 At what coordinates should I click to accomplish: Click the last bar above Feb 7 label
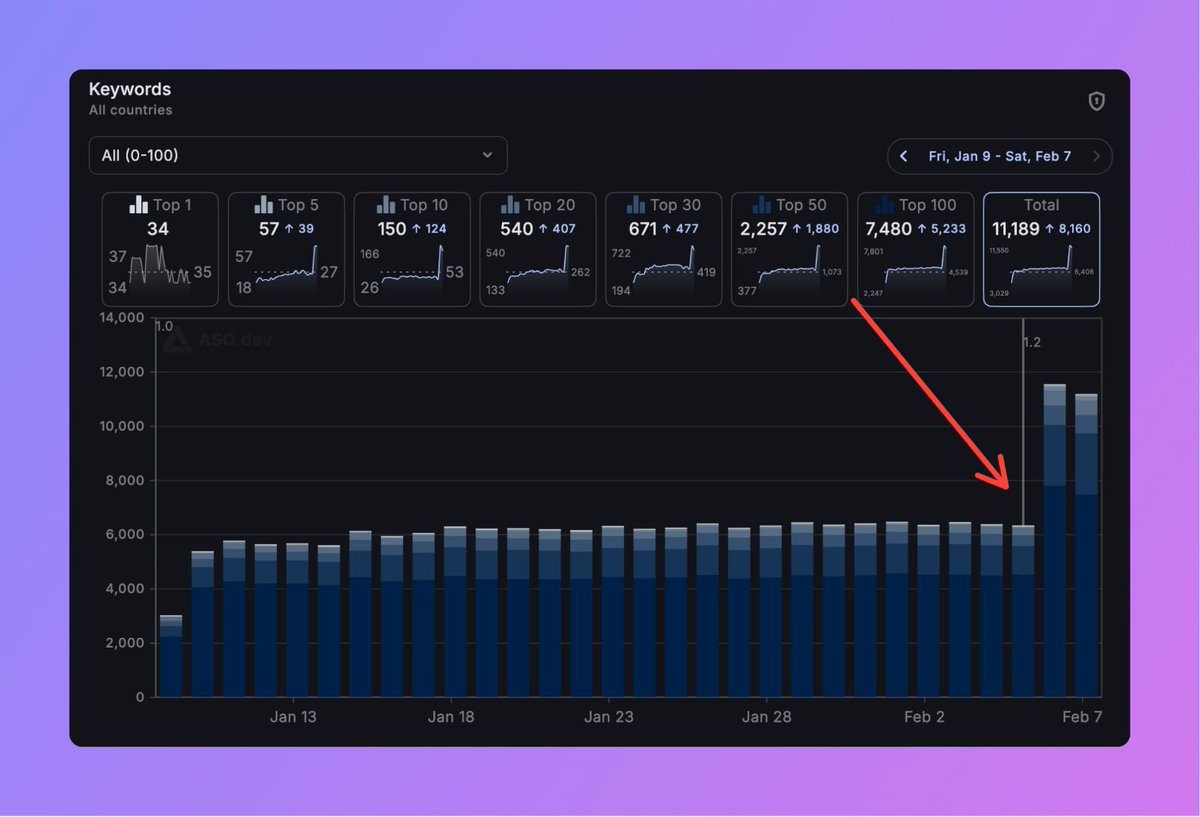tap(1086, 546)
